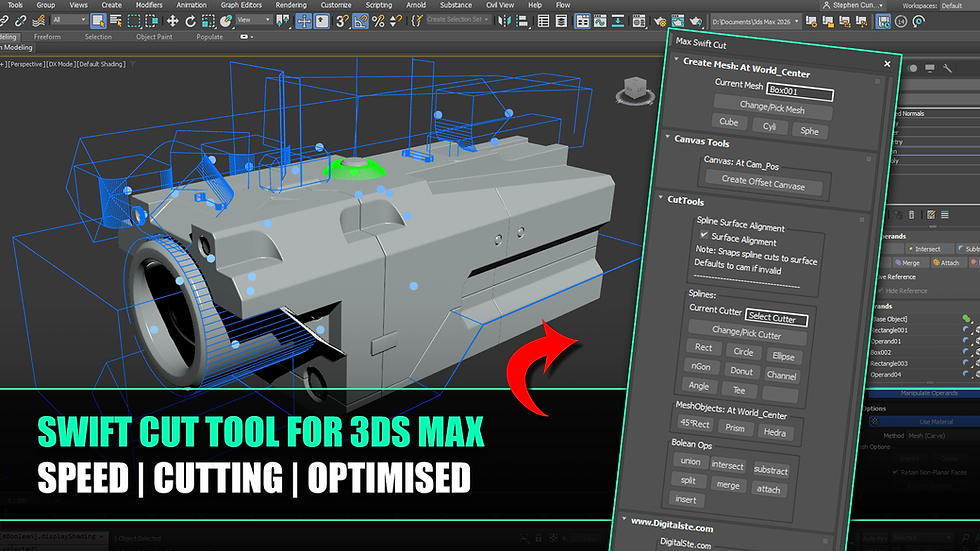Open the Schematic View icon
Screen dimensions: 980x551
(618, 21)
